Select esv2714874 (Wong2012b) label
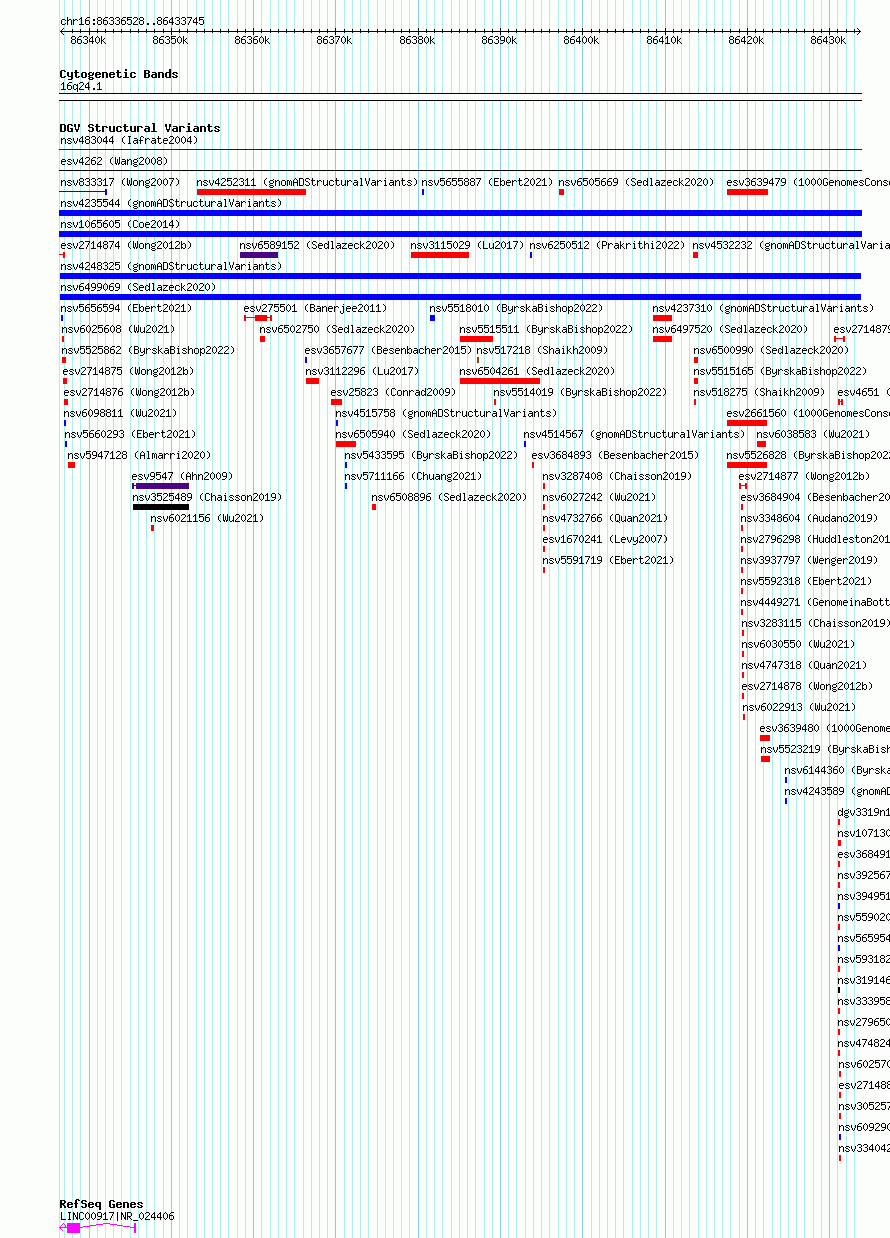This screenshot has height=1238, width=890. (x=126, y=245)
